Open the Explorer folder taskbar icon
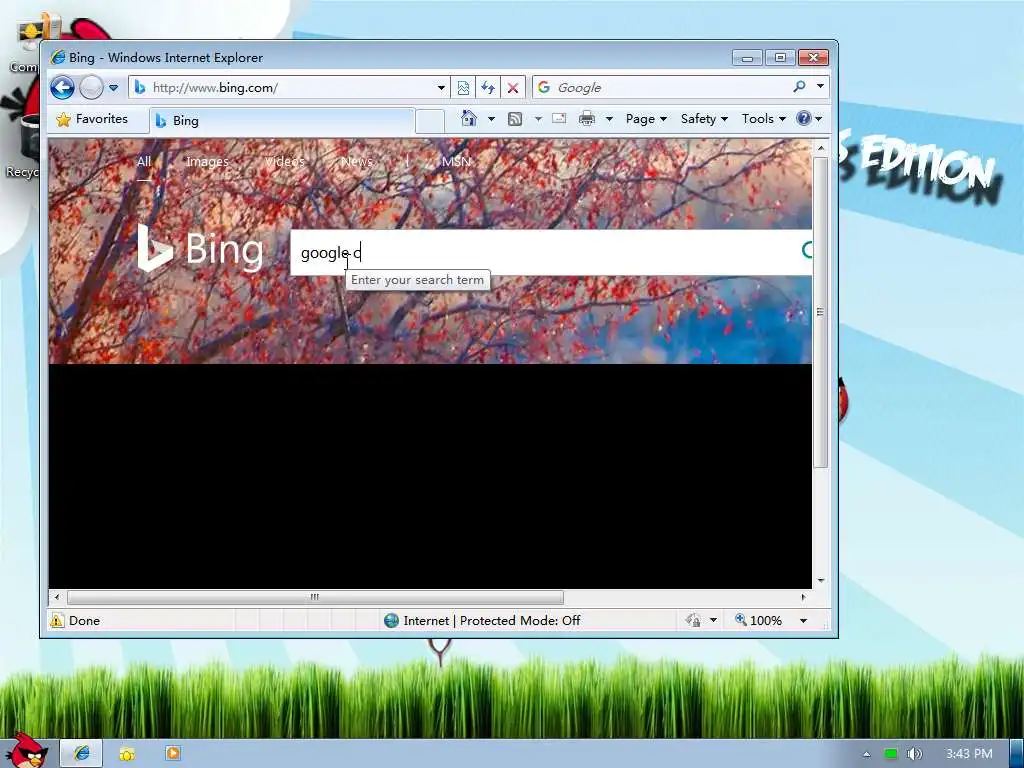 point(127,754)
